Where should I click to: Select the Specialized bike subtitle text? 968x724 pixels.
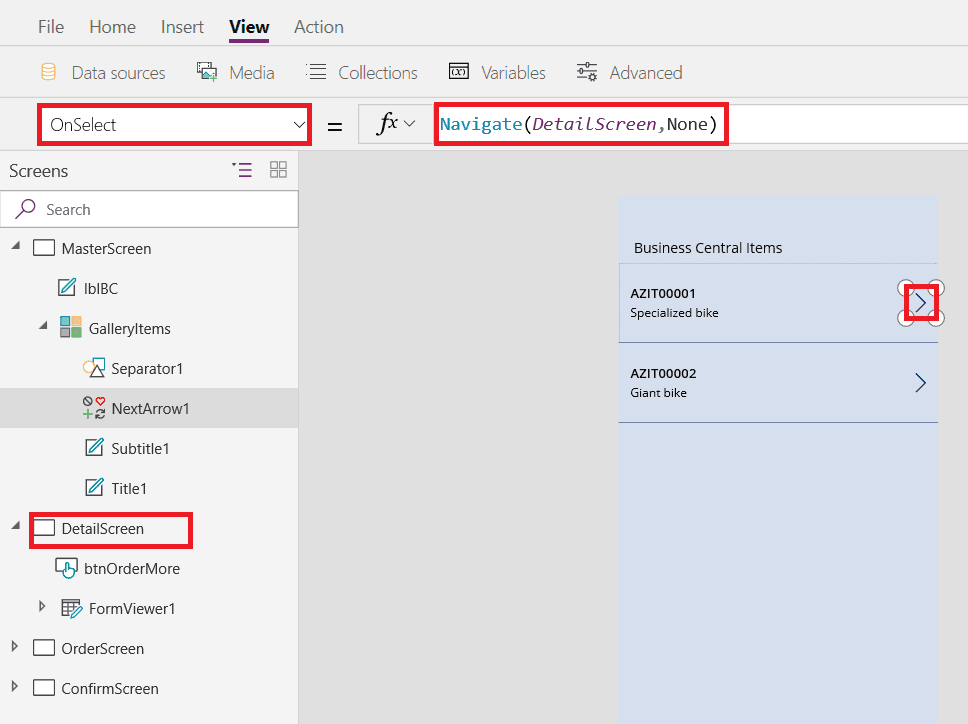[x=674, y=313]
